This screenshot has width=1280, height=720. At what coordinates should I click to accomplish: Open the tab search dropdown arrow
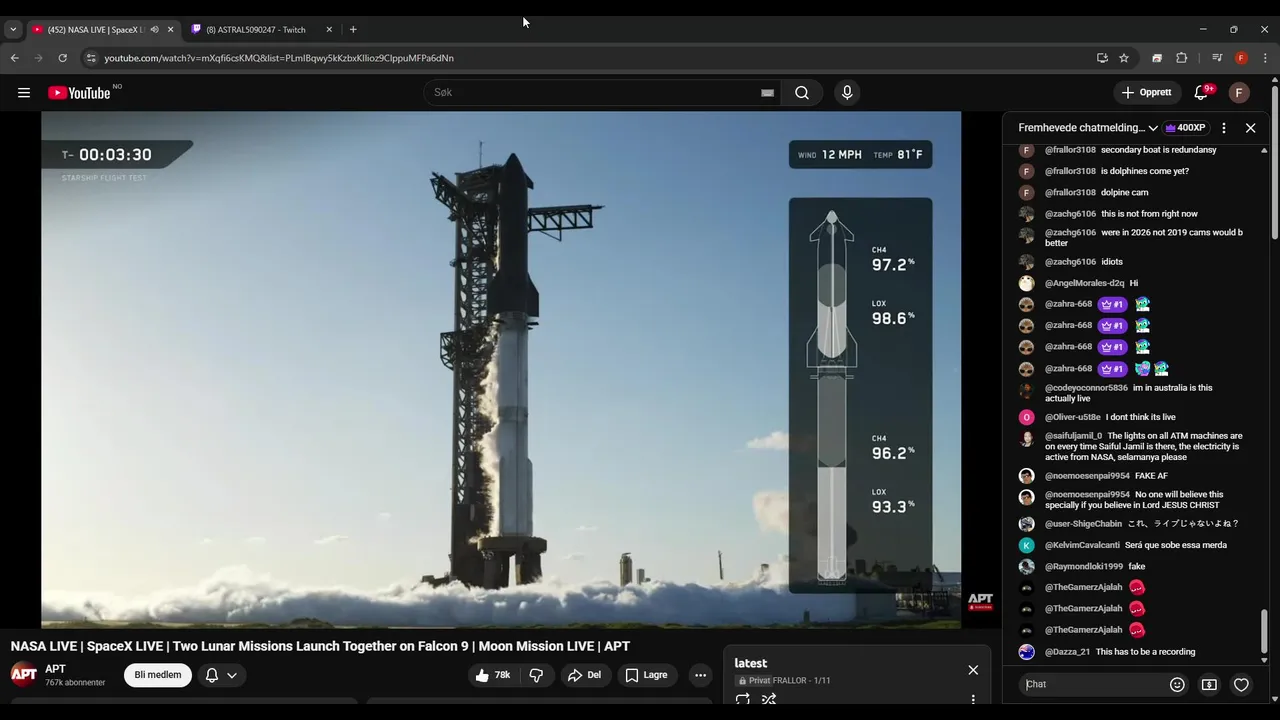point(13,30)
